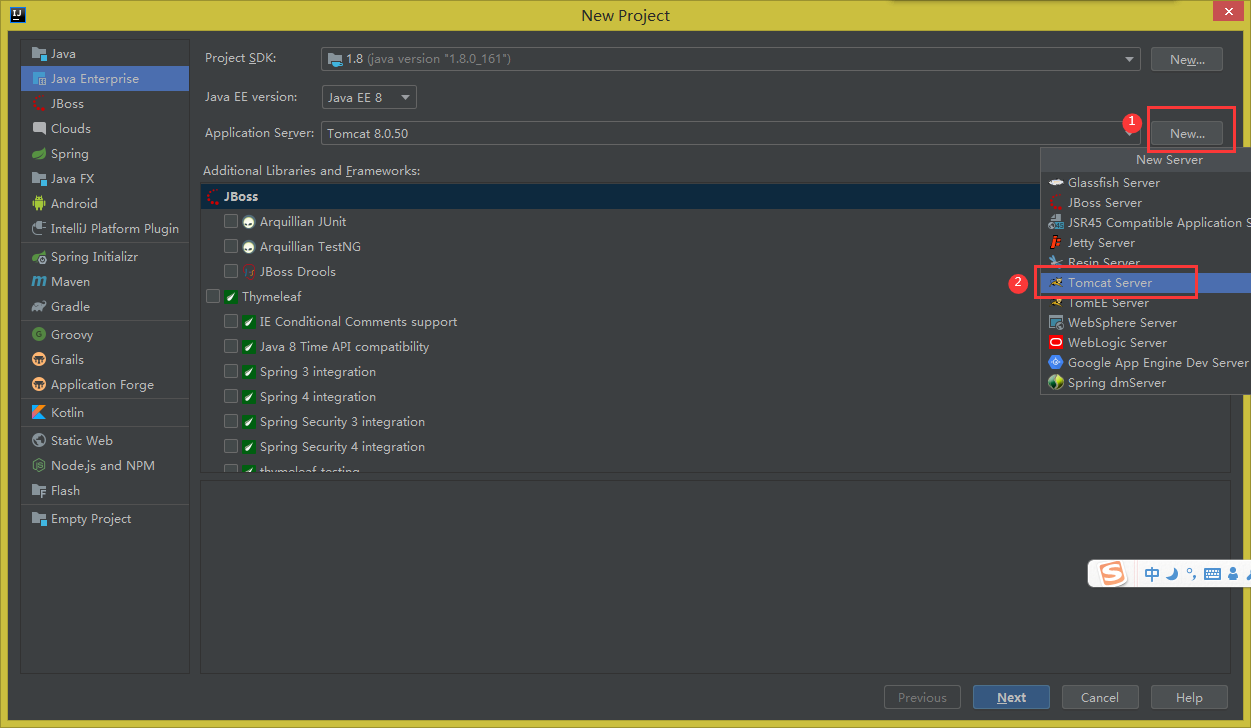Screen dimensions: 1251x728
Task: Open the Application Server combo box
Action: pos(731,133)
